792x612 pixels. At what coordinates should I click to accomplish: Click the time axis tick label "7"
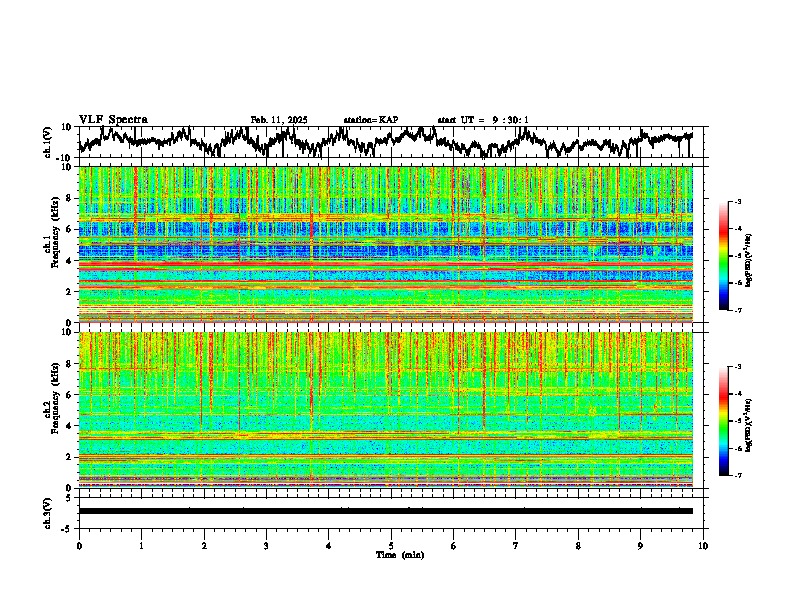click(x=516, y=546)
